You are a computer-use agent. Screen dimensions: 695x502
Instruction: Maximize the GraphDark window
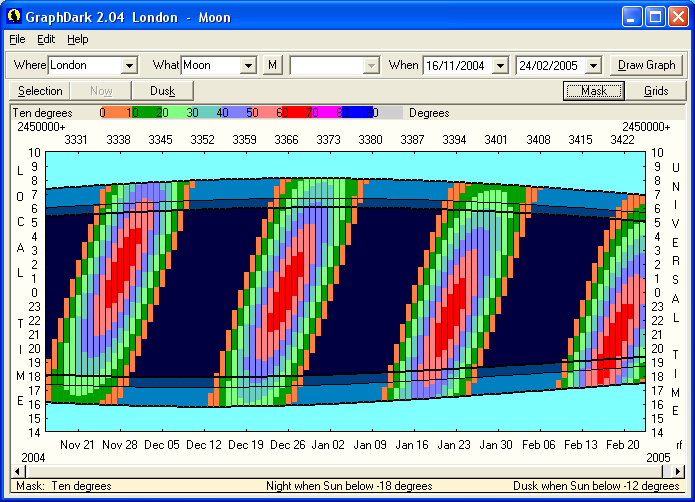point(655,16)
